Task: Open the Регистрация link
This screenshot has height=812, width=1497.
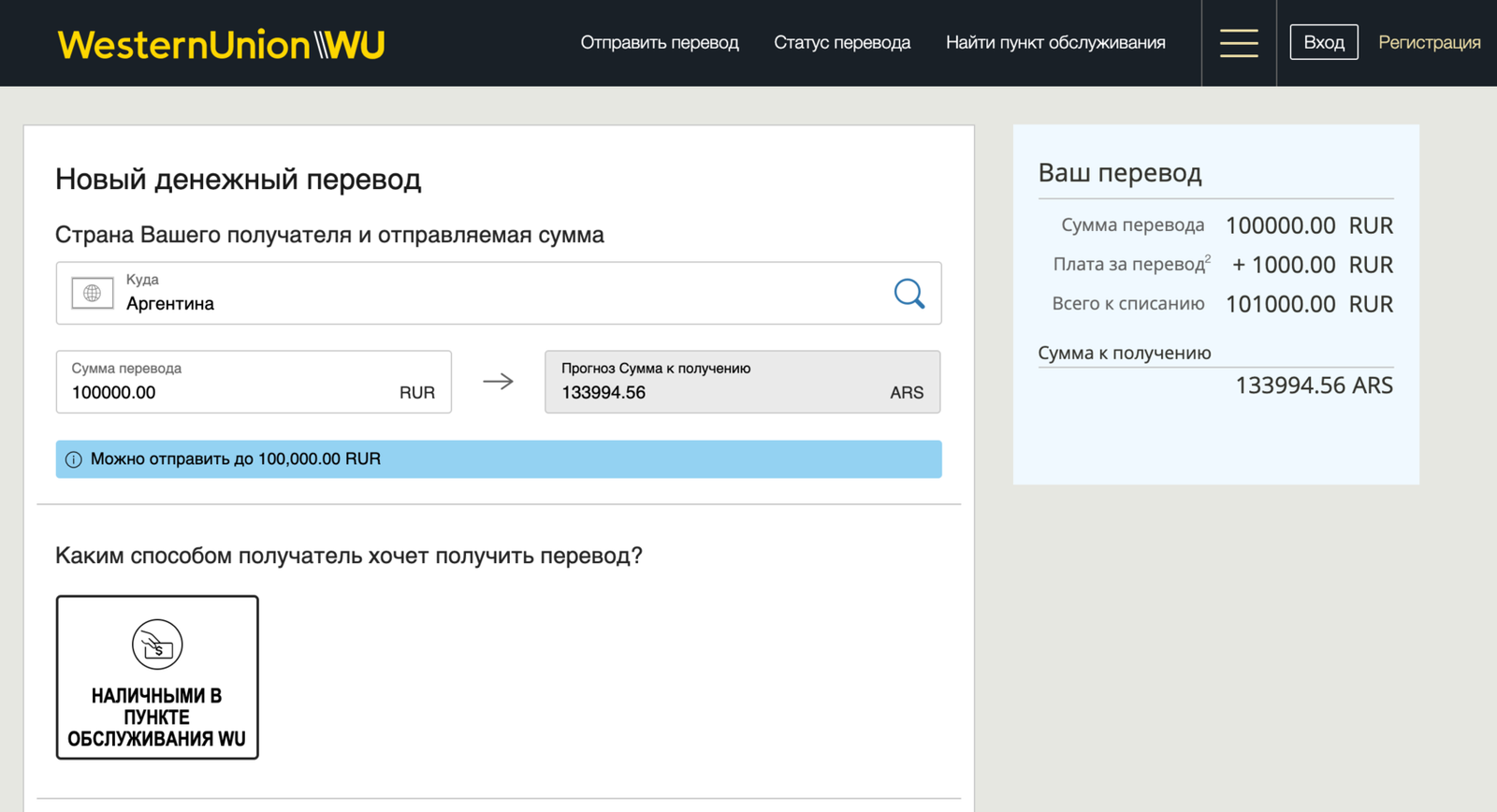Action: 1430,43
